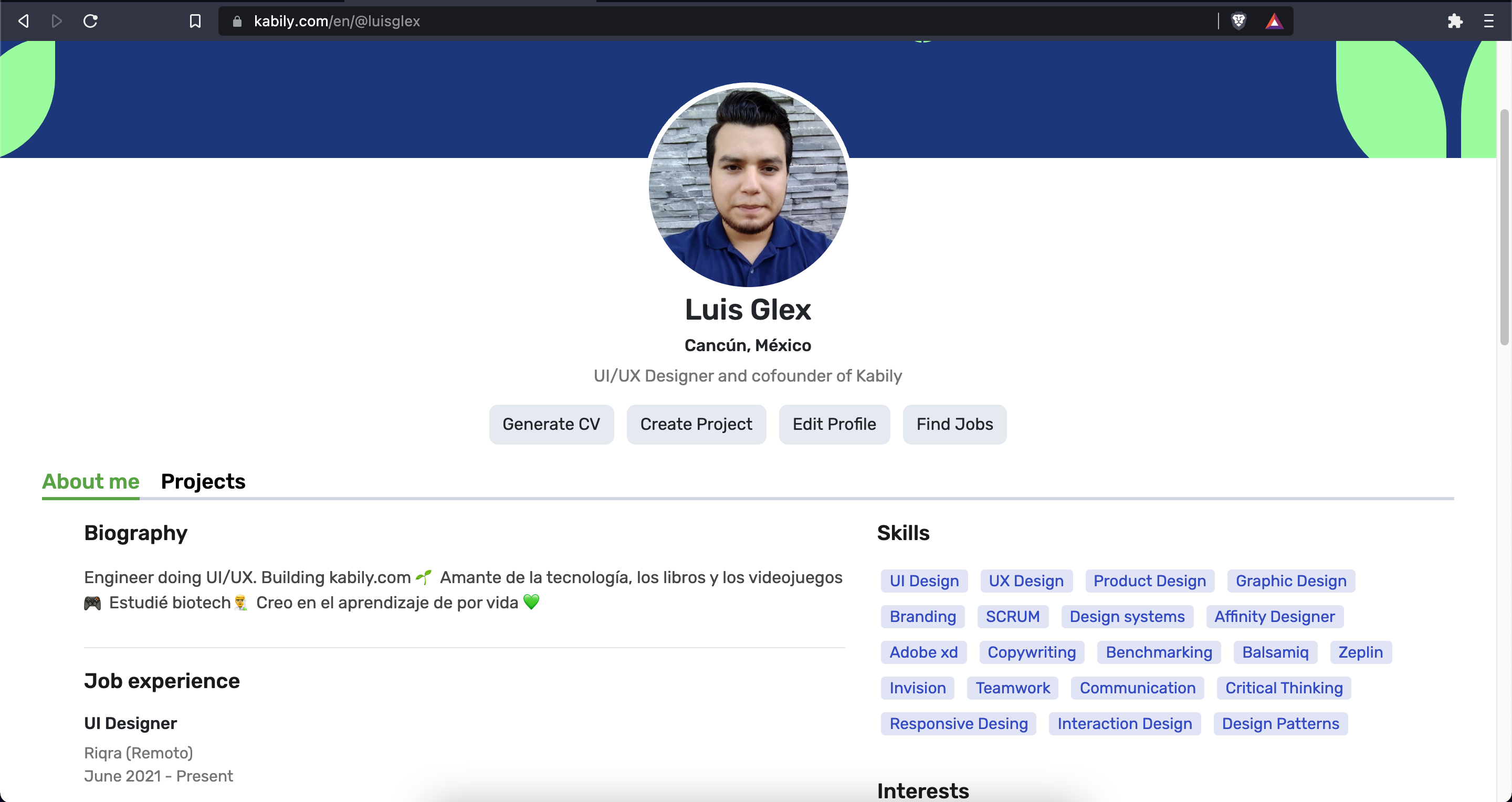Click the Generate CV button
Image resolution: width=1512 pixels, height=802 pixels.
tap(551, 424)
